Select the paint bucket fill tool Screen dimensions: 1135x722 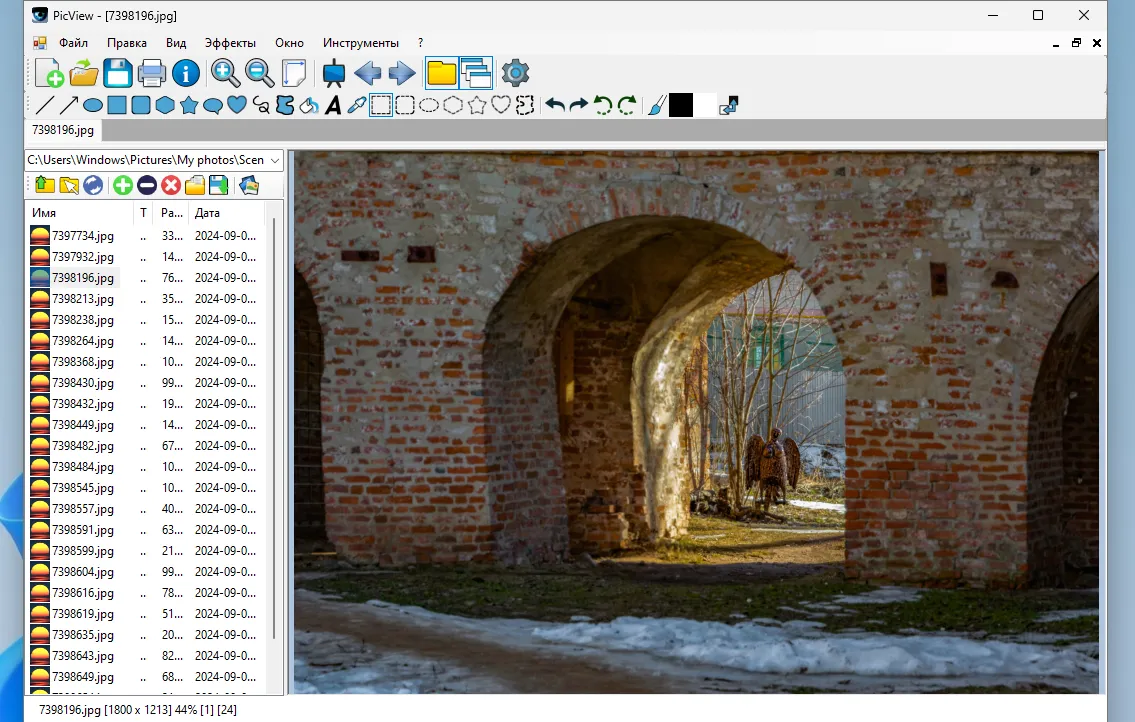(309, 105)
